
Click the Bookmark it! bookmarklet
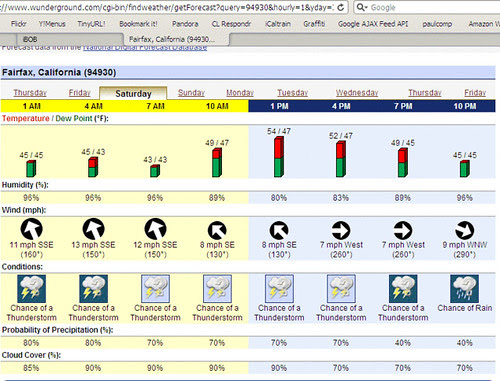pyautogui.click(x=138, y=24)
